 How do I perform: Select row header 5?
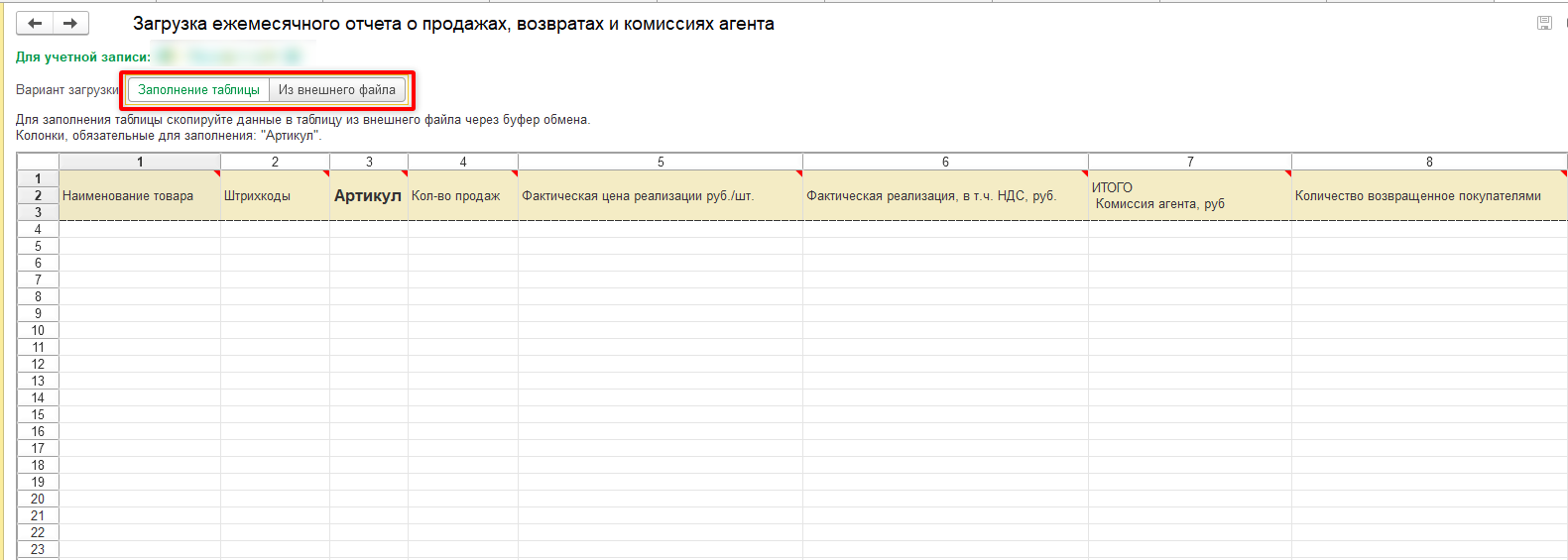(x=38, y=246)
